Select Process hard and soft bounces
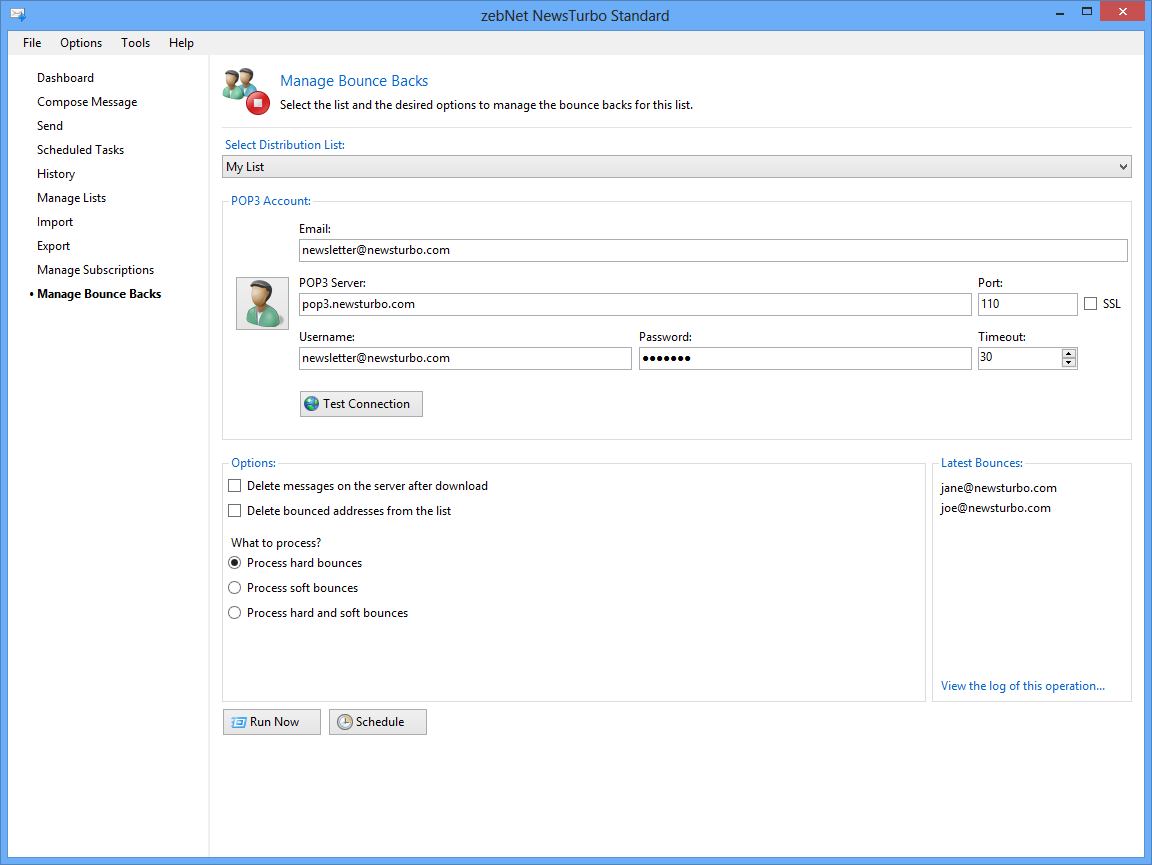Screen dimensions: 1152x865 [x=235, y=613]
